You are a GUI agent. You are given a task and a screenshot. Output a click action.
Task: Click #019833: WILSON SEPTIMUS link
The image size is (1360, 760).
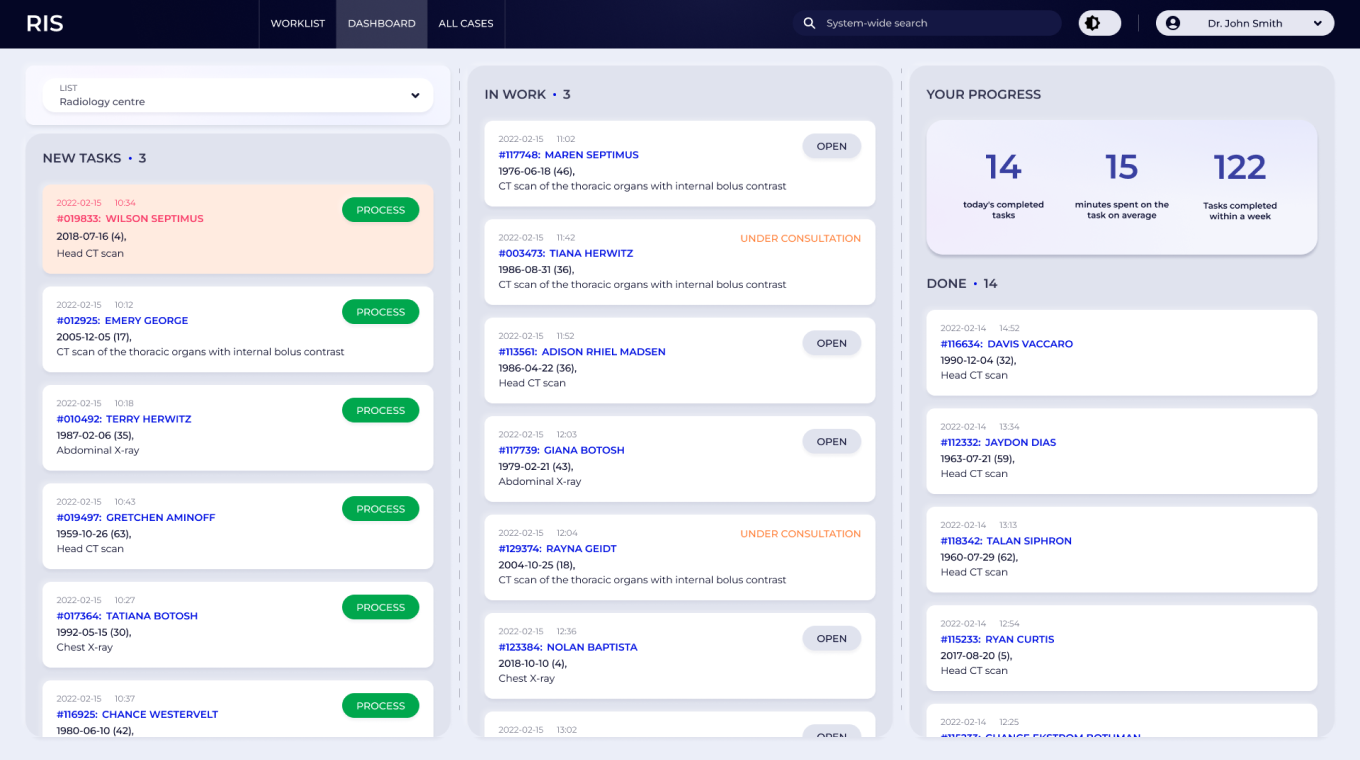[x=130, y=218]
